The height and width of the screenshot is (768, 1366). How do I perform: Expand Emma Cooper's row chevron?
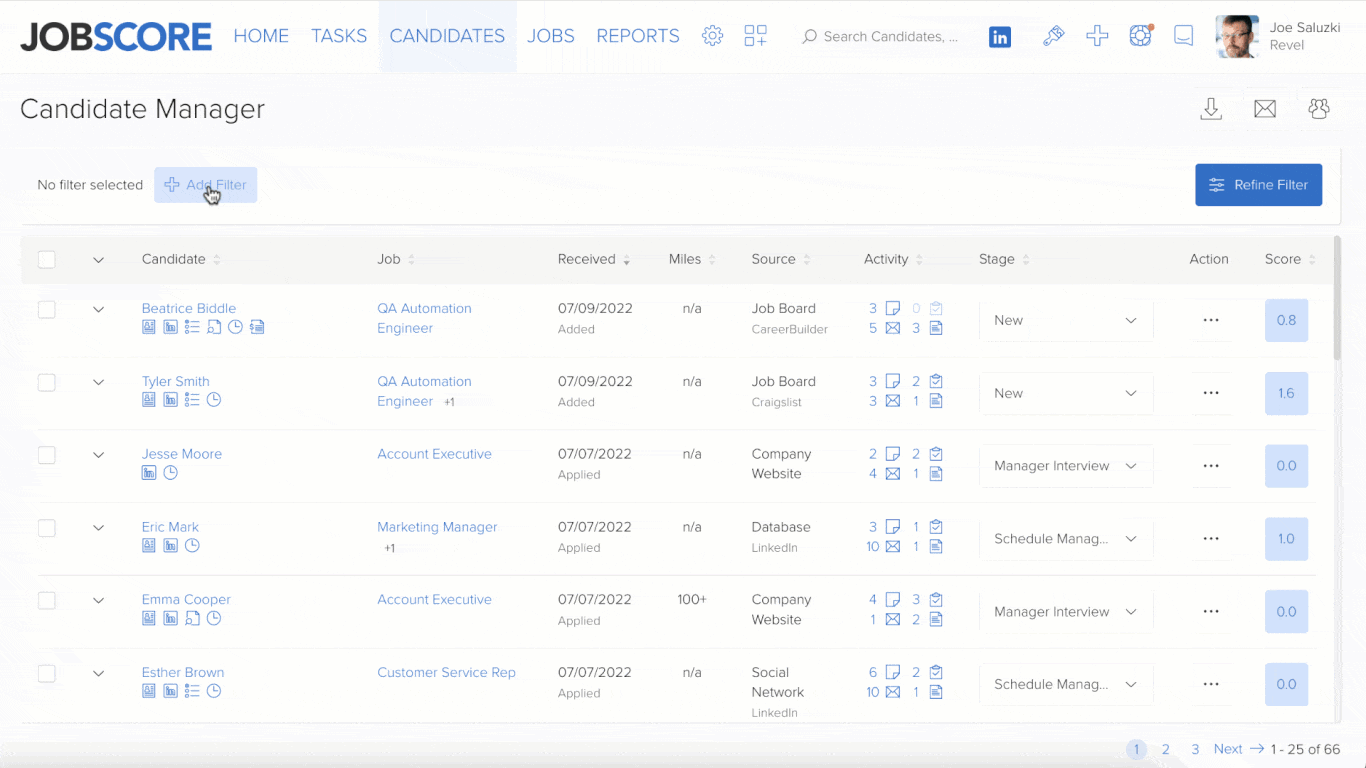click(x=98, y=600)
